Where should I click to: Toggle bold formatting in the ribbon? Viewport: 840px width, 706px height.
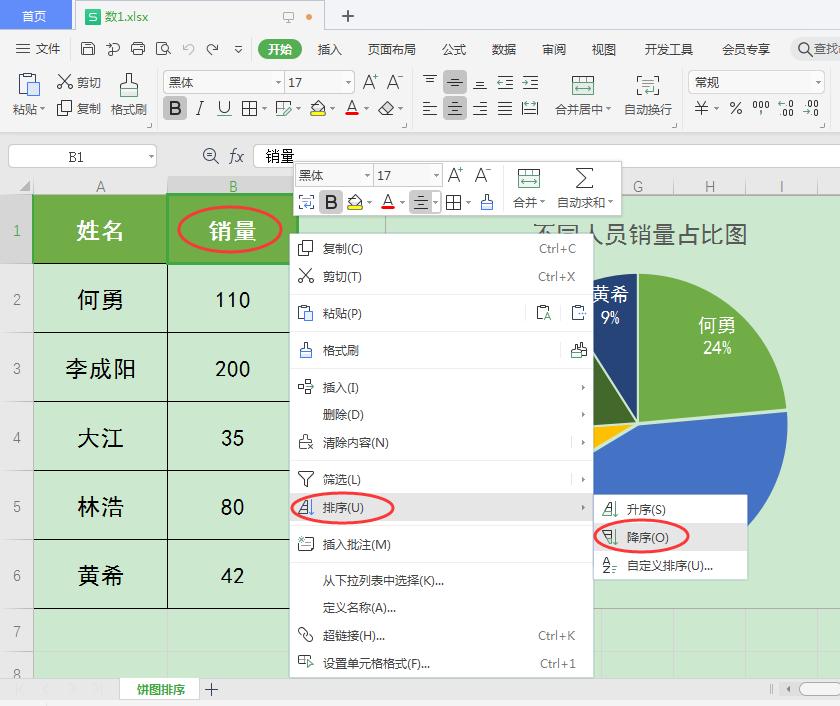coord(174,108)
